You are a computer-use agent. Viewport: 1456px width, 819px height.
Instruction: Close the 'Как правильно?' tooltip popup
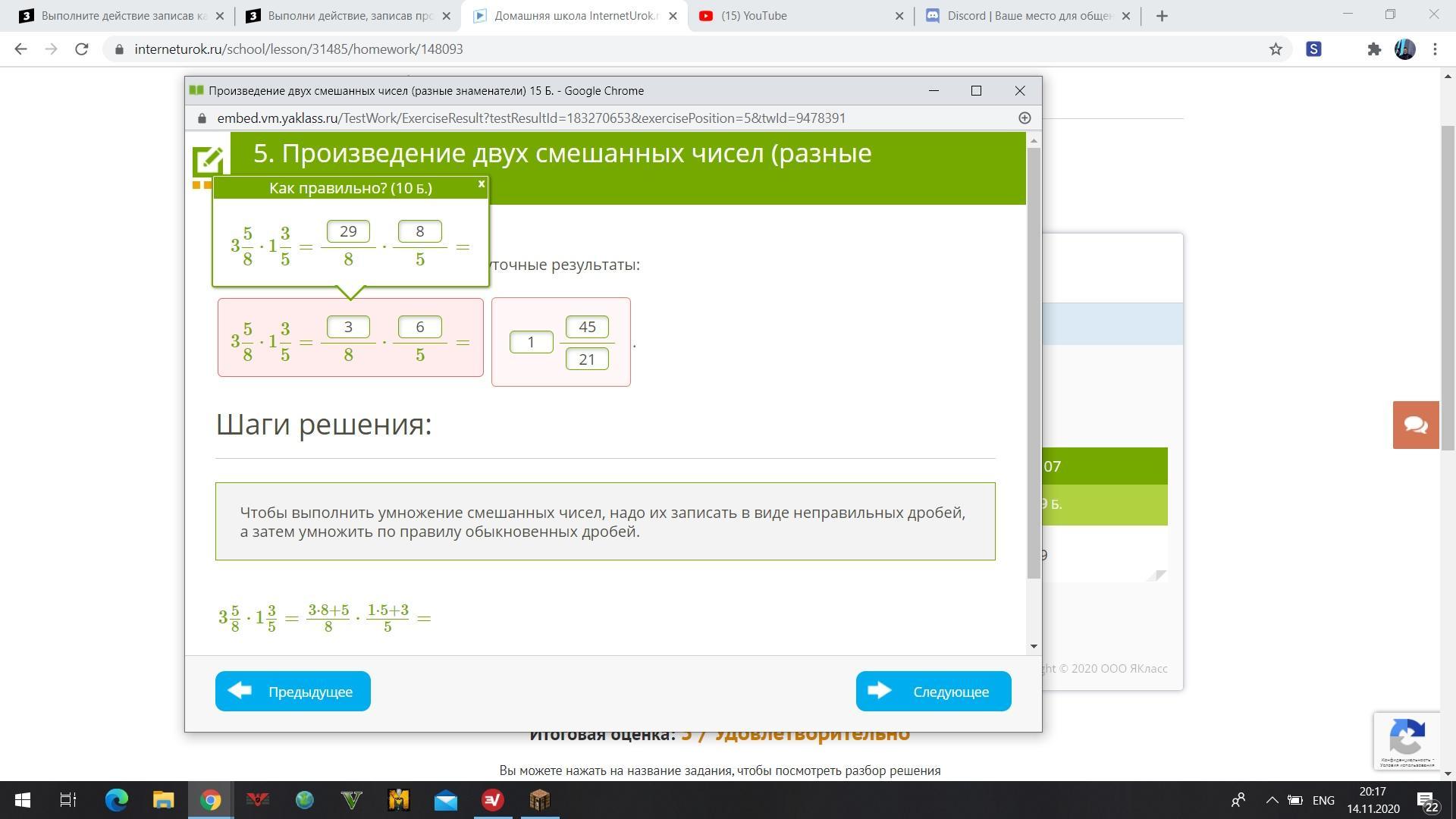(x=481, y=184)
